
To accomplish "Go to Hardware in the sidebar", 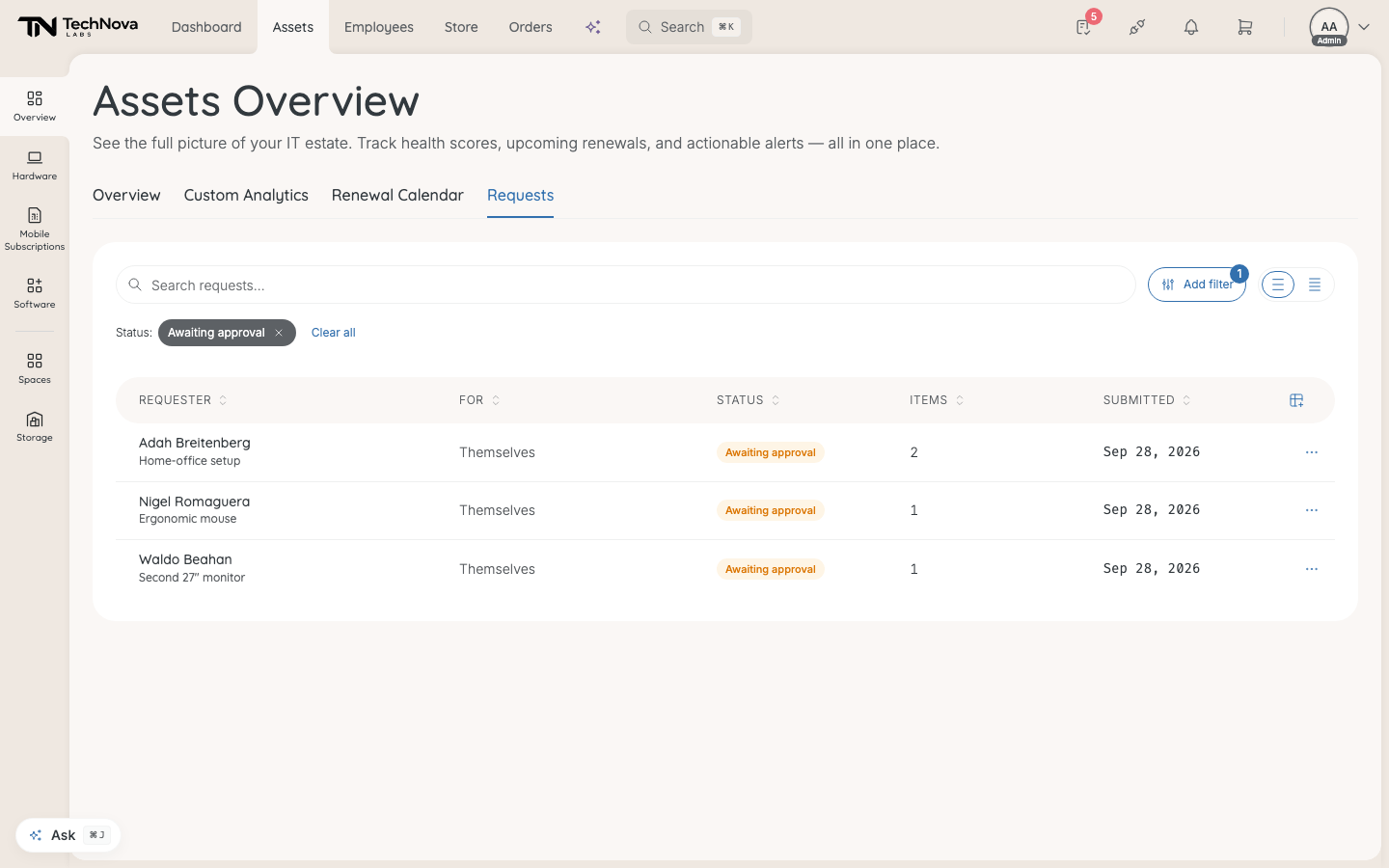I will (x=35, y=165).
